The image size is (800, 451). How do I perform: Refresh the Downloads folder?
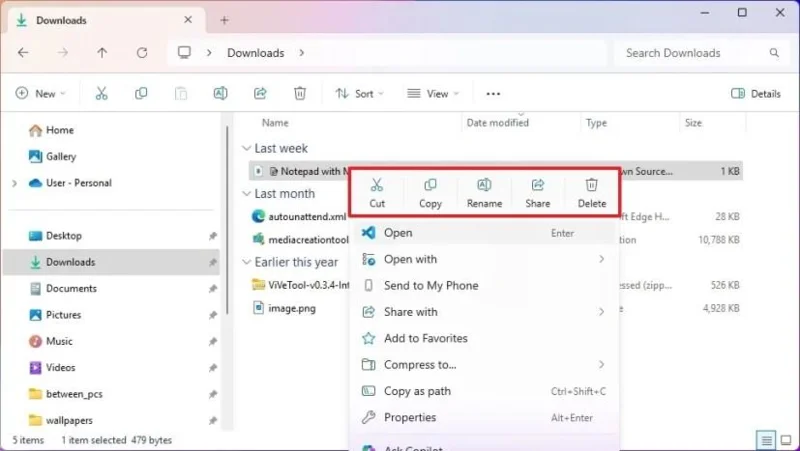[x=142, y=53]
